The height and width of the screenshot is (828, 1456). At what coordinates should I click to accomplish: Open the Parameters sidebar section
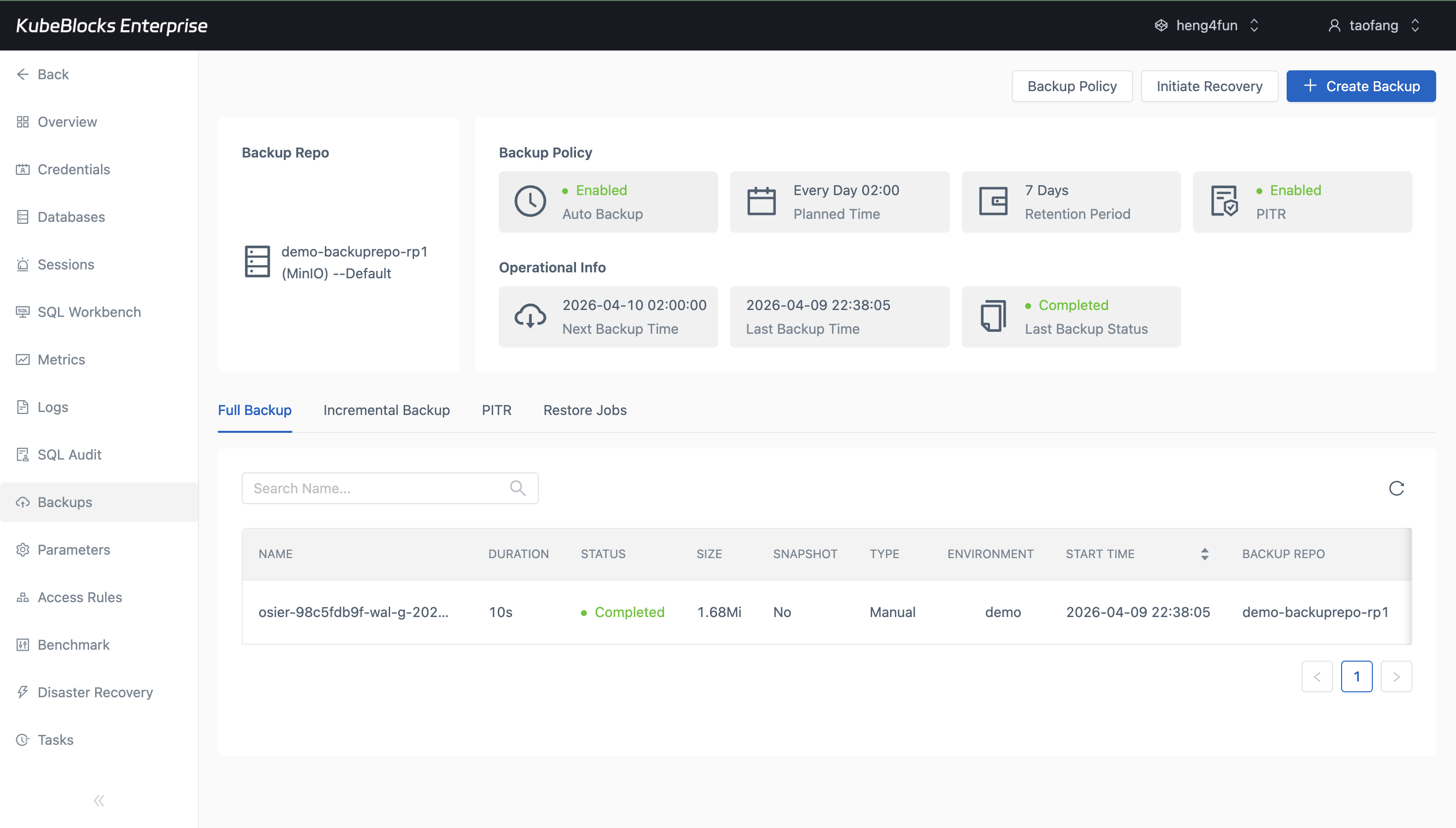click(74, 549)
